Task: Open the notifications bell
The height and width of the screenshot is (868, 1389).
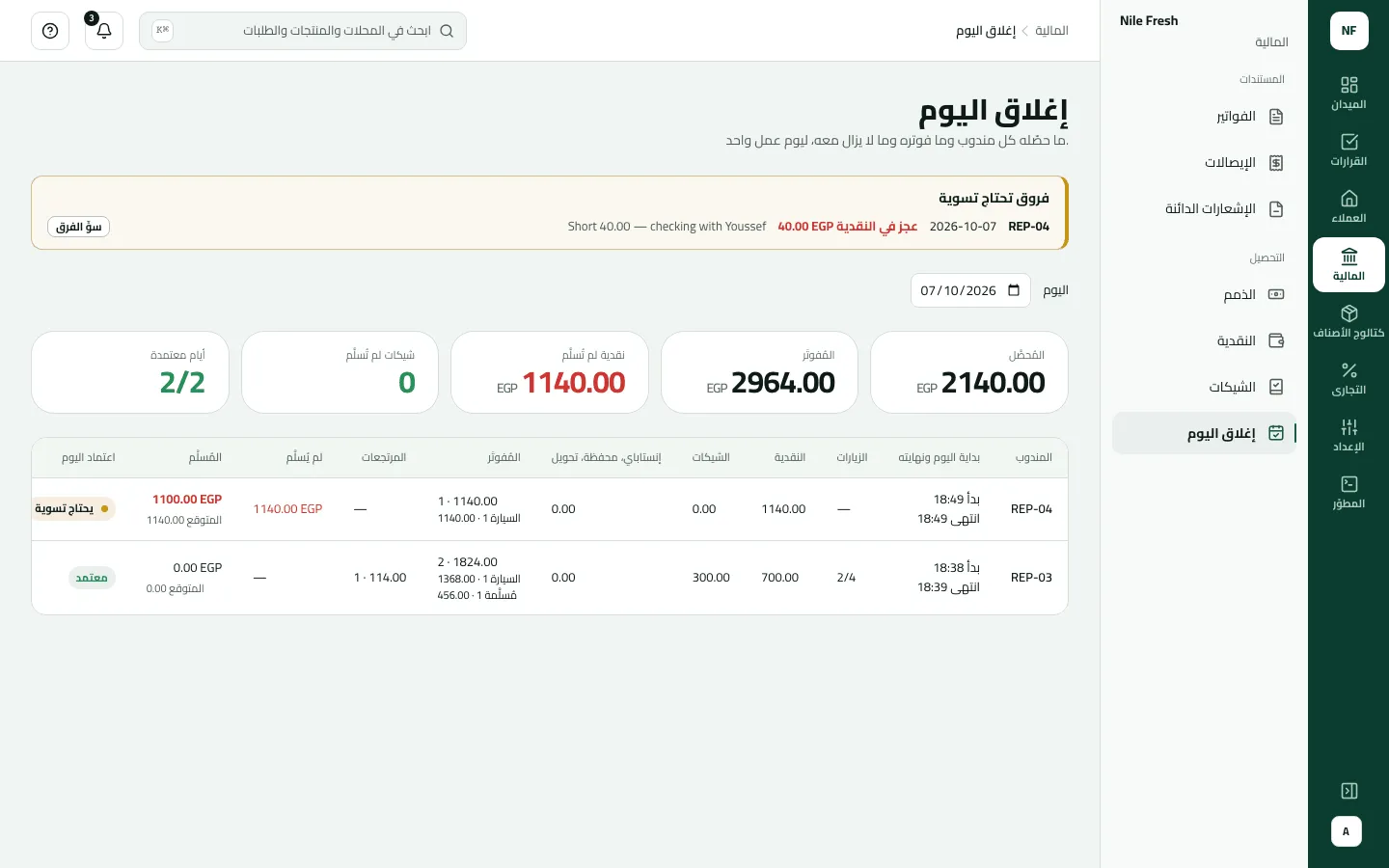Action: 104,31
